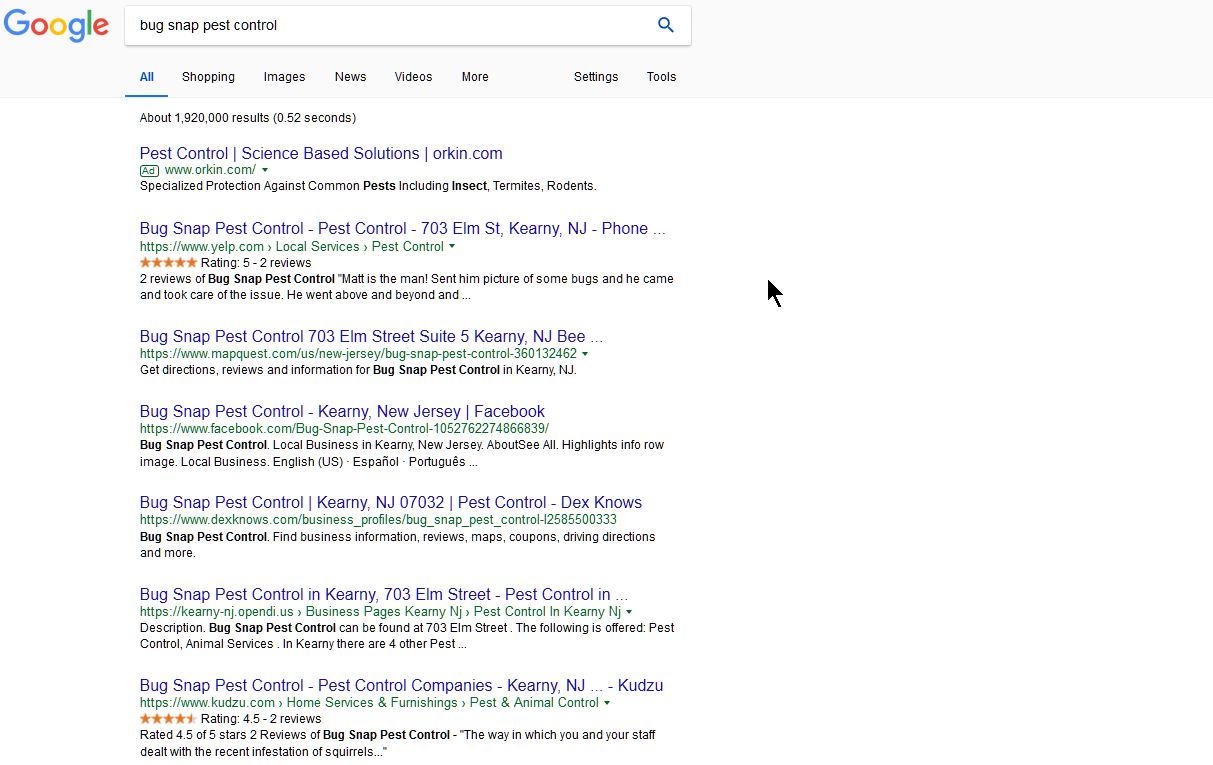1213x765 pixels.
Task: Click the www.orkin.com green URL
Action: click(x=210, y=170)
